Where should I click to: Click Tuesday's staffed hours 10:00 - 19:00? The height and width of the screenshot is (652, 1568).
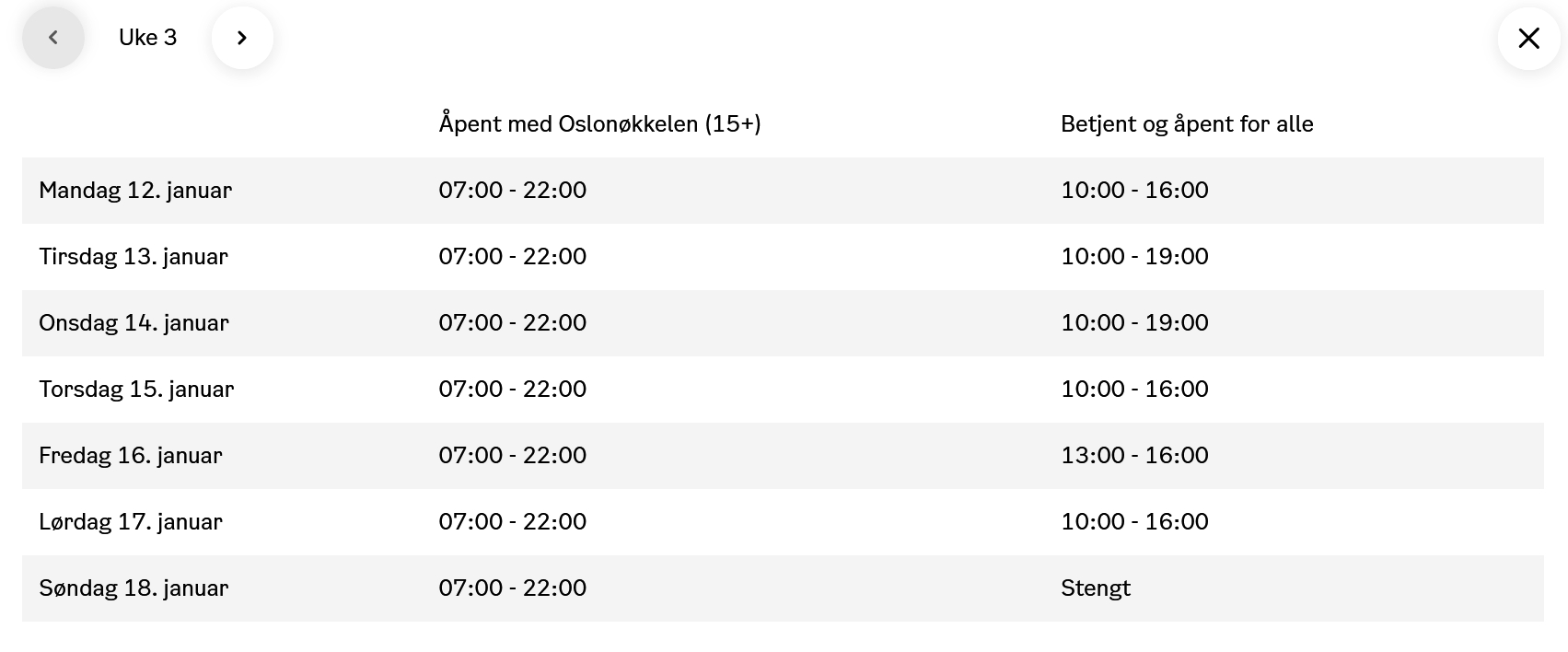1134,257
